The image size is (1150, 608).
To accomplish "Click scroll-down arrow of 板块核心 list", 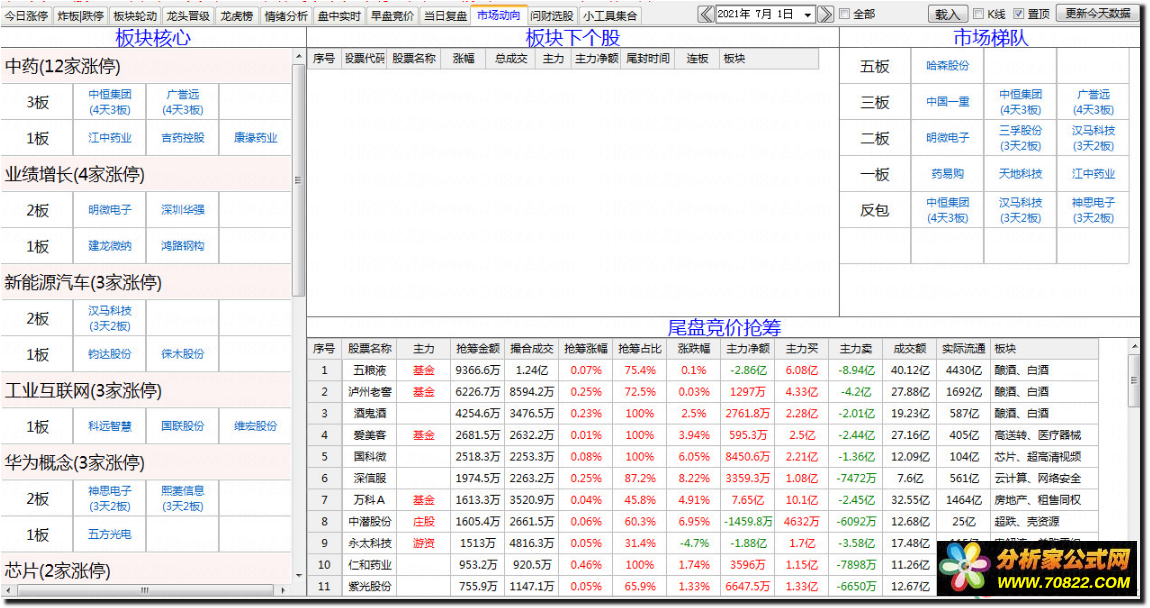I will pyautogui.click(x=299, y=576).
